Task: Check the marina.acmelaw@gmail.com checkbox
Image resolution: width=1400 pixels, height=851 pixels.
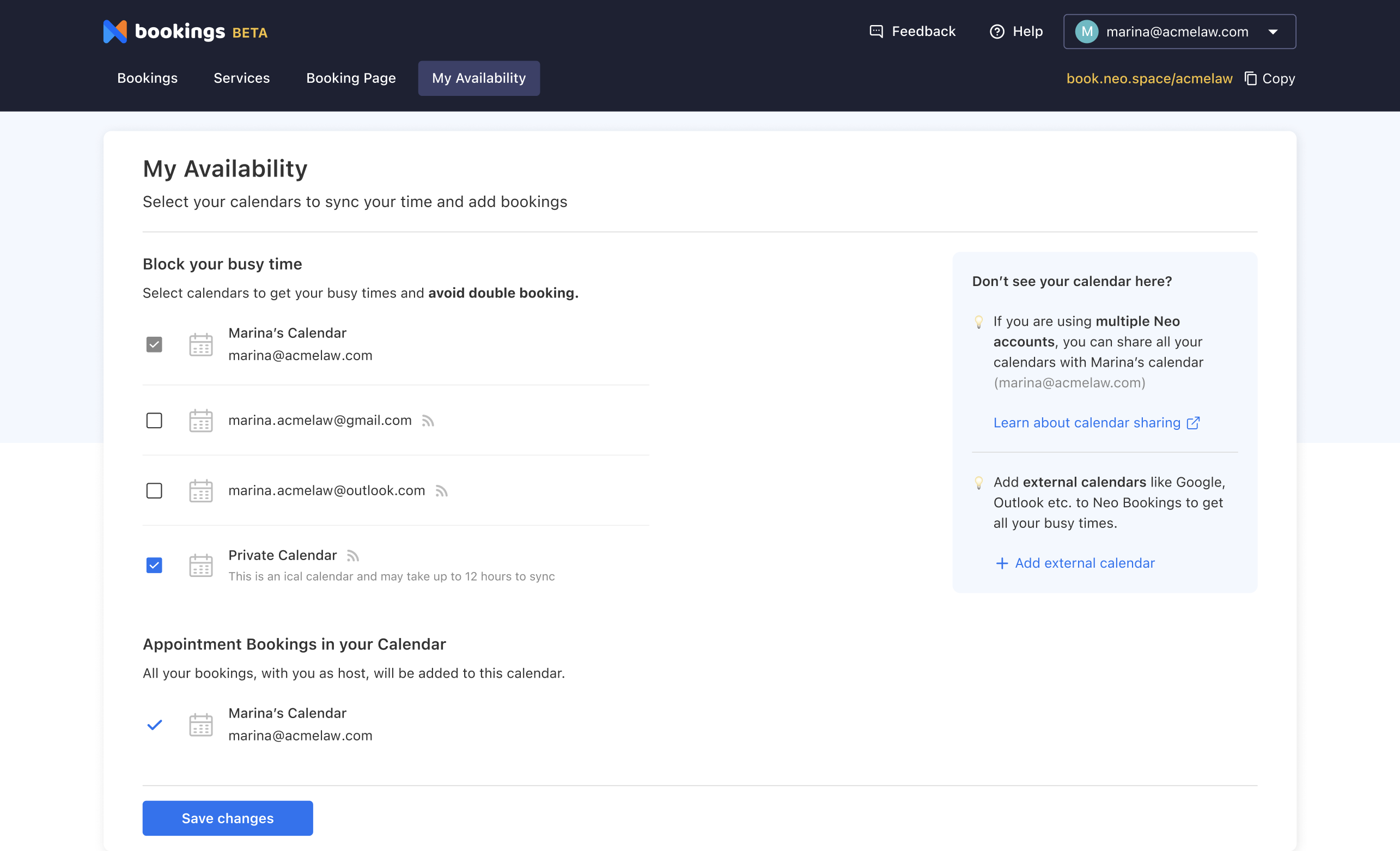Action: tap(154, 421)
